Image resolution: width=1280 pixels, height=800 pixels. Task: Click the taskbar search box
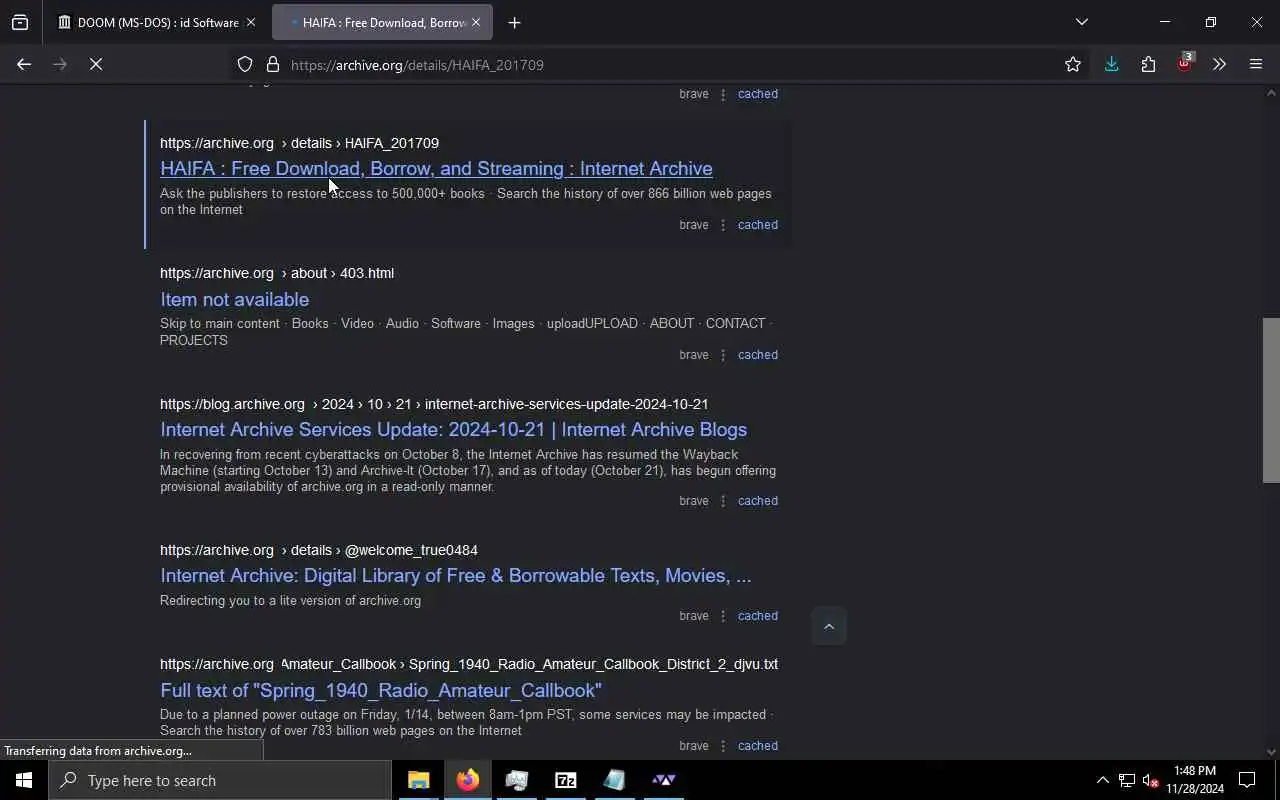220,780
